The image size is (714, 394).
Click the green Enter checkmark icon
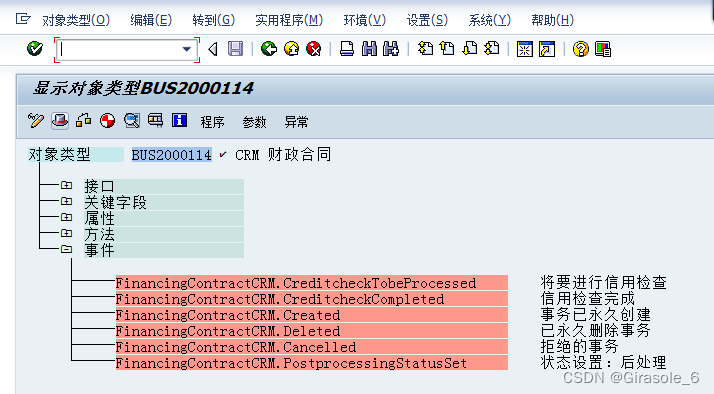pyautogui.click(x=35, y=48)
